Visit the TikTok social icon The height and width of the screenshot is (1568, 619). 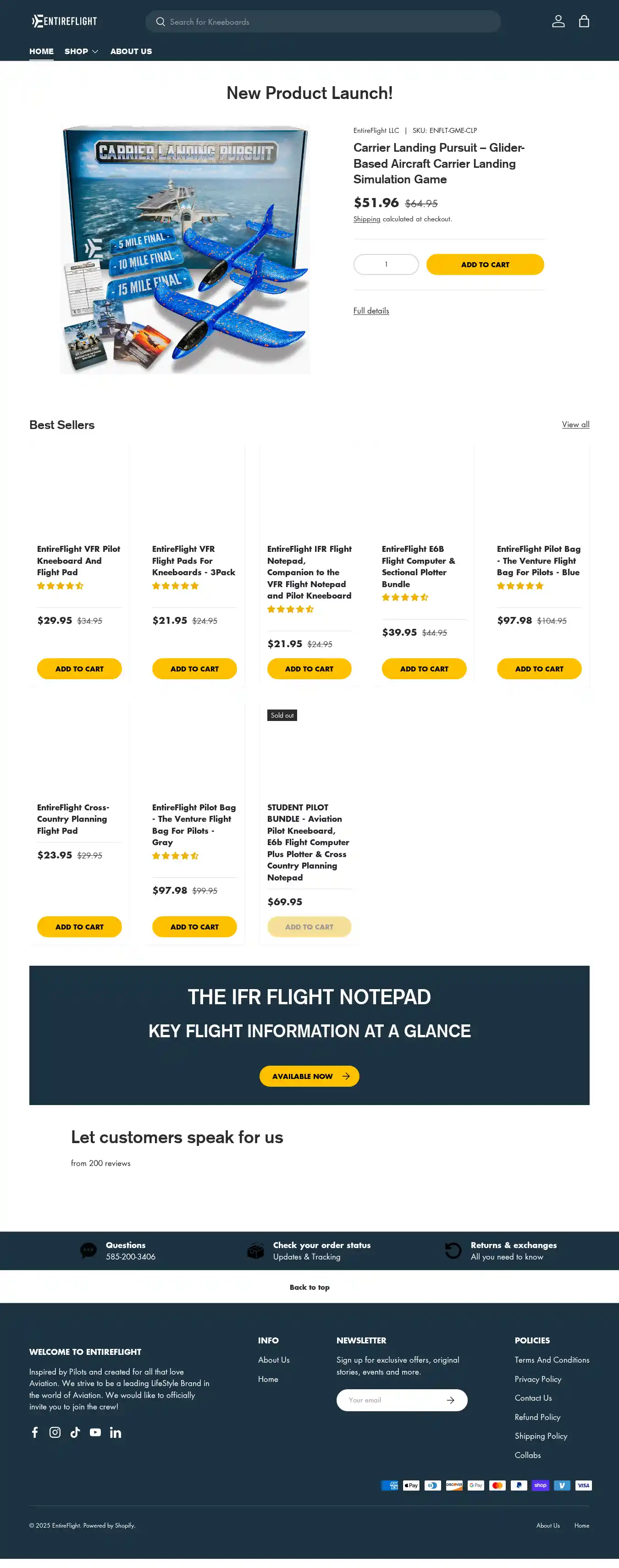[75, 1432]
